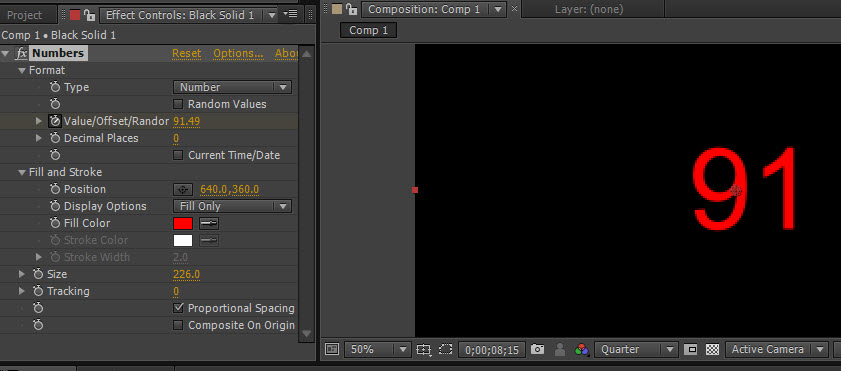Screen dimensions: 841x371
Task: Open show channel RGB color button
Action: tap(581, 350)
